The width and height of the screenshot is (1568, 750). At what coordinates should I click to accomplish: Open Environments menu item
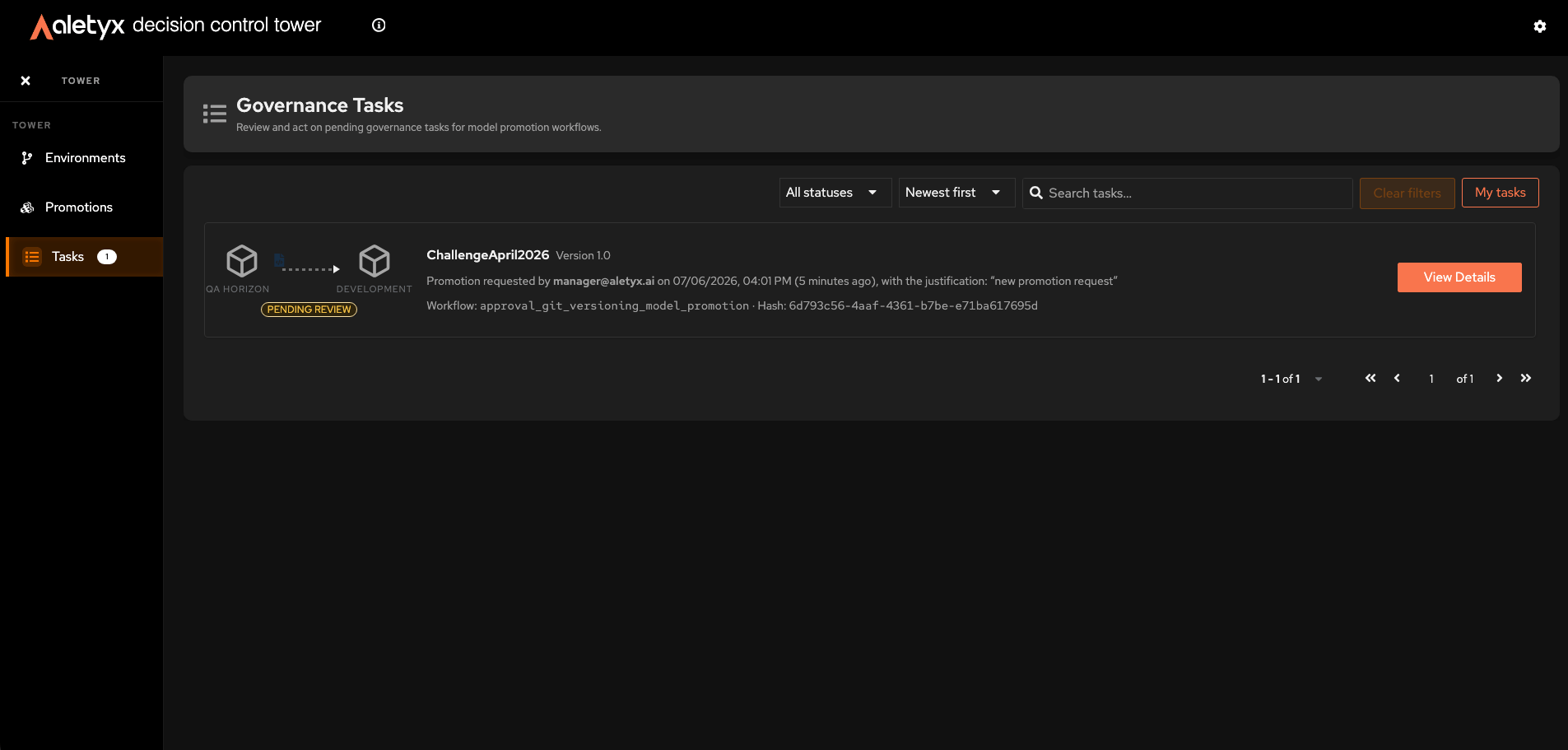pos(85,158)
